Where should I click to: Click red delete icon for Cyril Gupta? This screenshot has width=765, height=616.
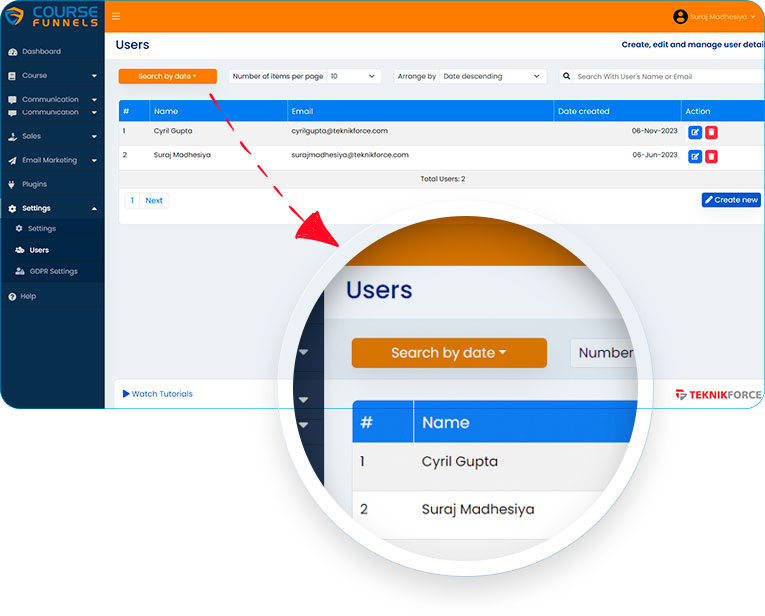click(x=711, y=132)
